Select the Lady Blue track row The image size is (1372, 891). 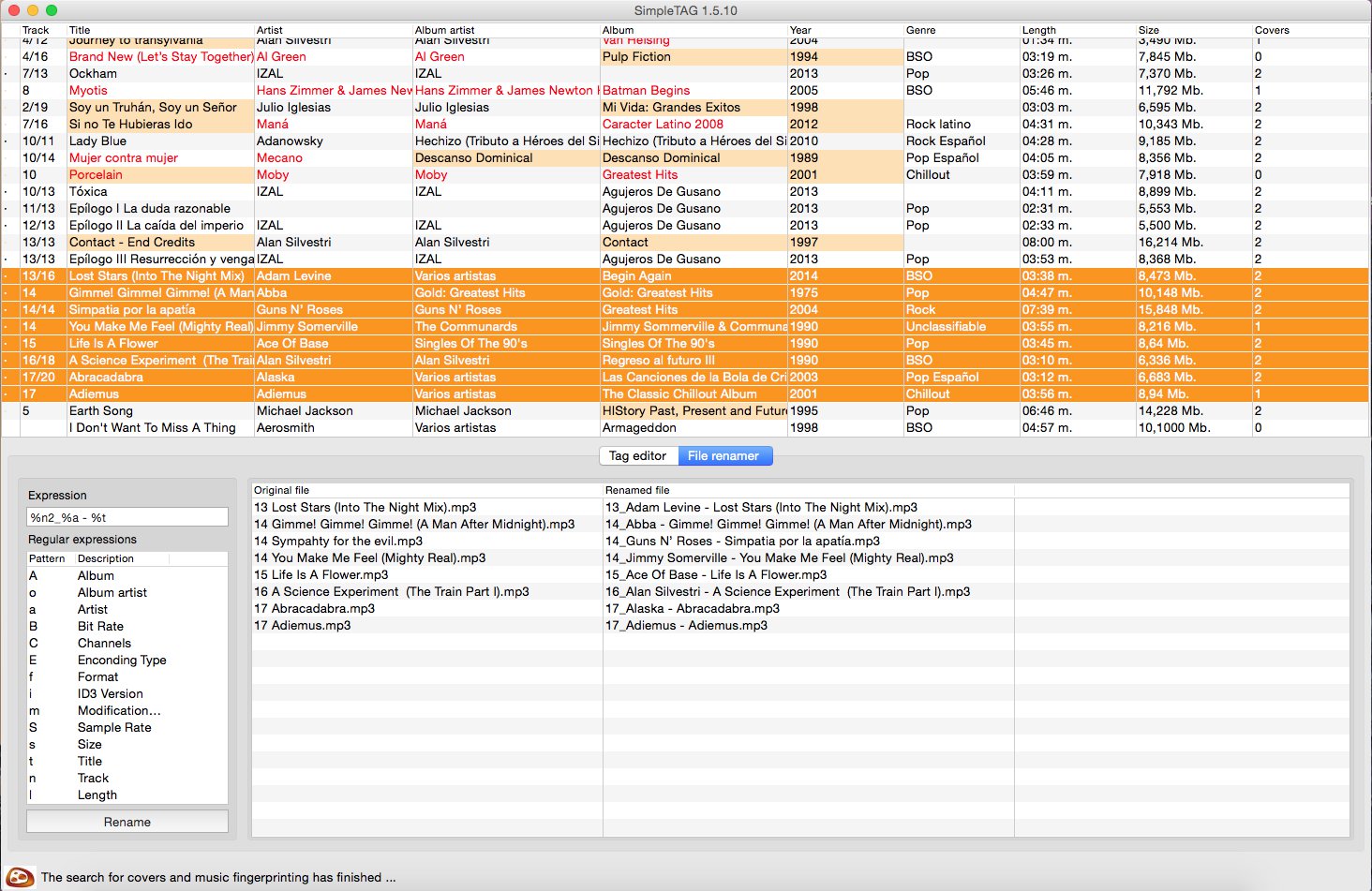coord(97,141)
